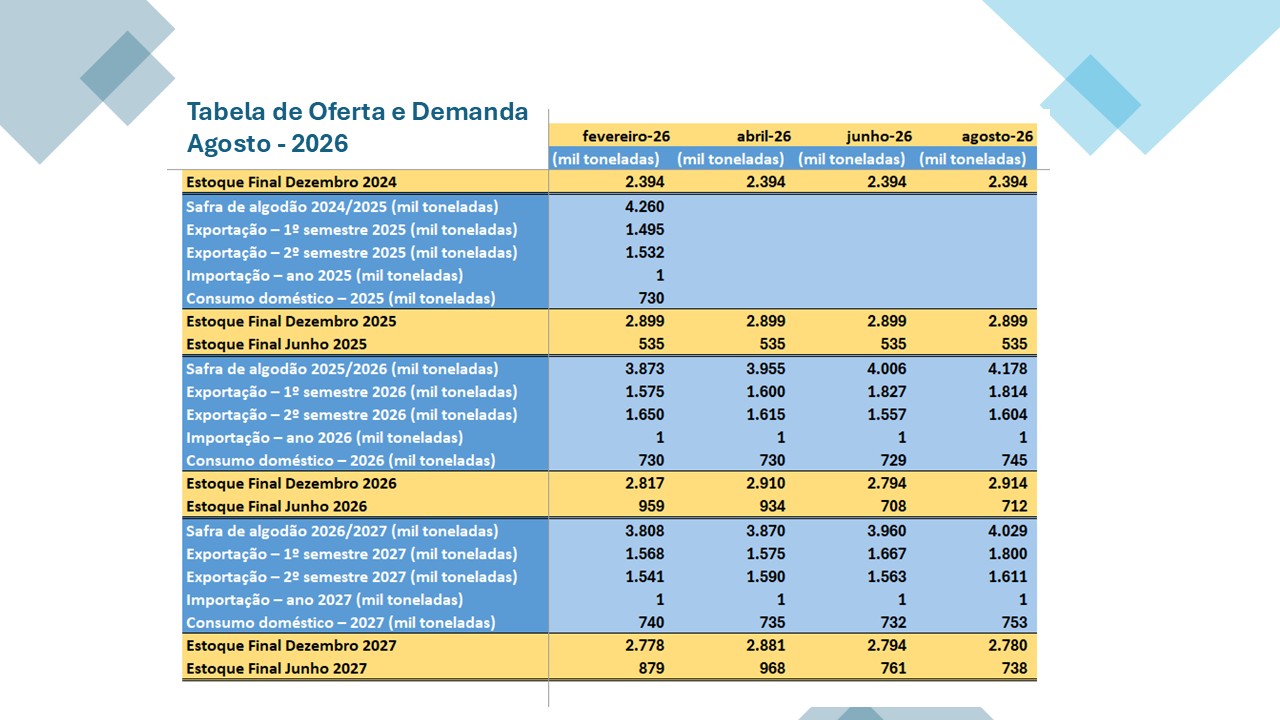Image resolution: width=1280 pixels, height=720 pixels.
Task: Click value 1.495 in Exportação 1º semestre 2025
Action: pyautogui.click(x=645, y=230)
